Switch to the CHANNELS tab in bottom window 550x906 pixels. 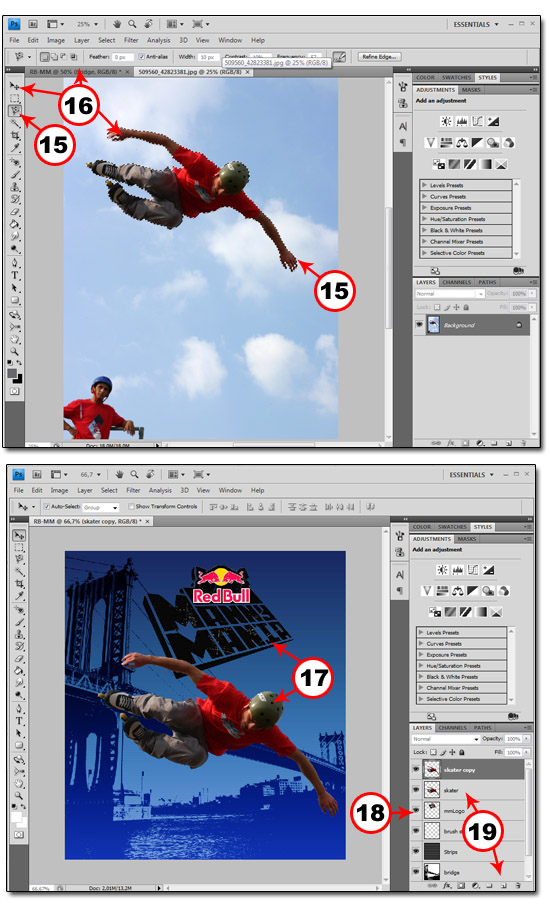[x=452, y=728]
